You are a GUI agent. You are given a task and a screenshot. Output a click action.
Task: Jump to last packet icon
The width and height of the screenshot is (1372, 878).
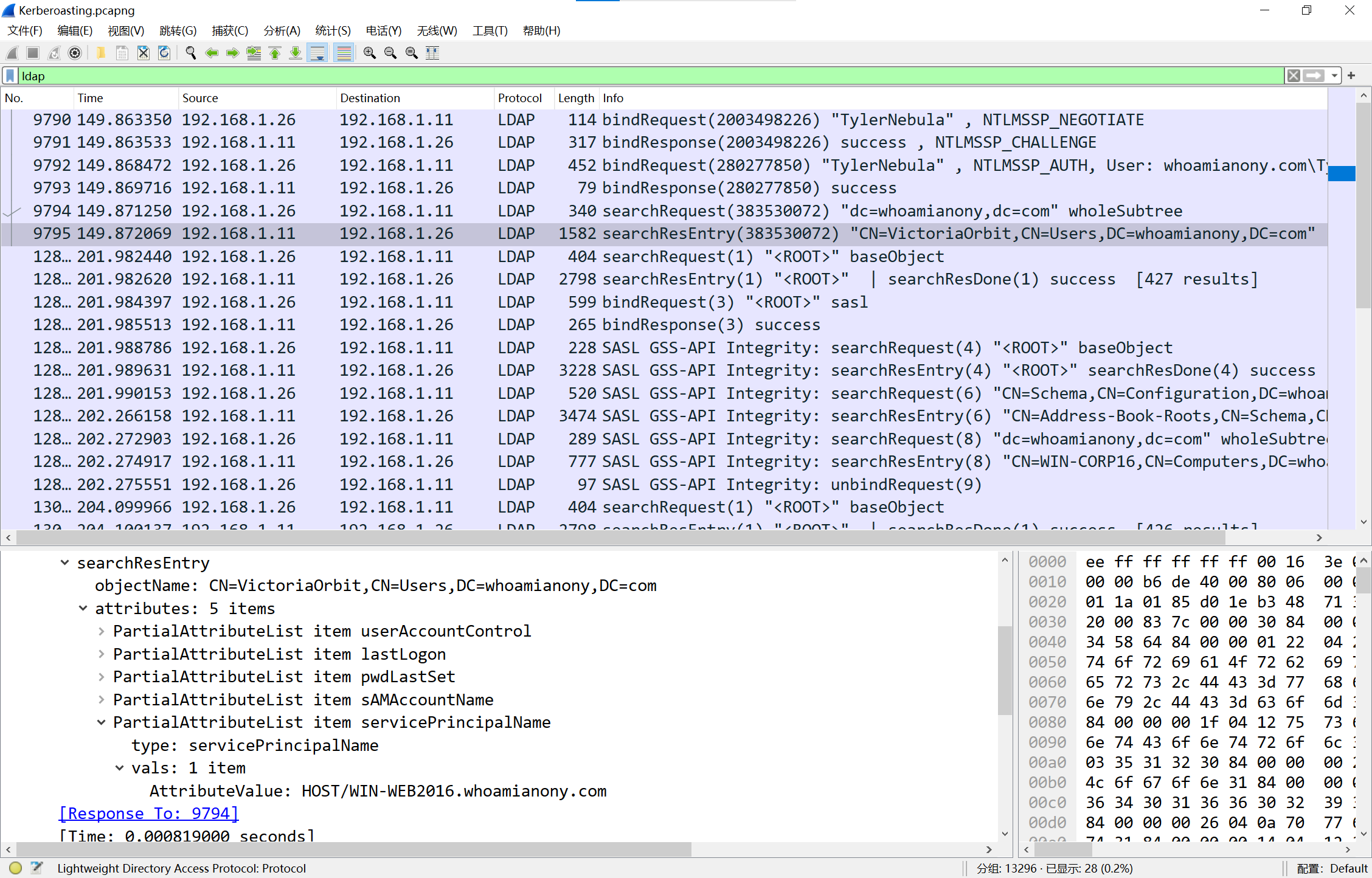click(296, 53)
